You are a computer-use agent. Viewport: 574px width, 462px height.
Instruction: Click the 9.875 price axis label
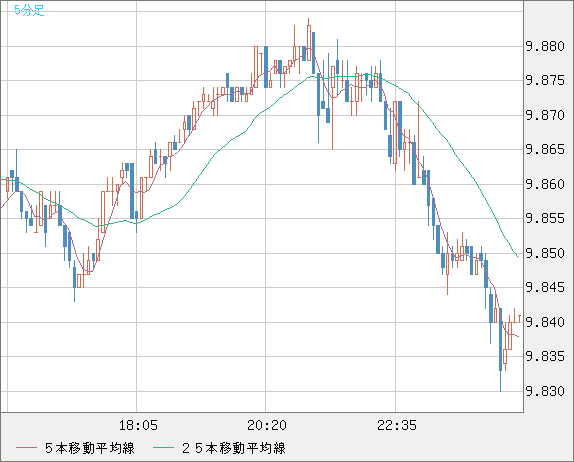pos(545,80)
